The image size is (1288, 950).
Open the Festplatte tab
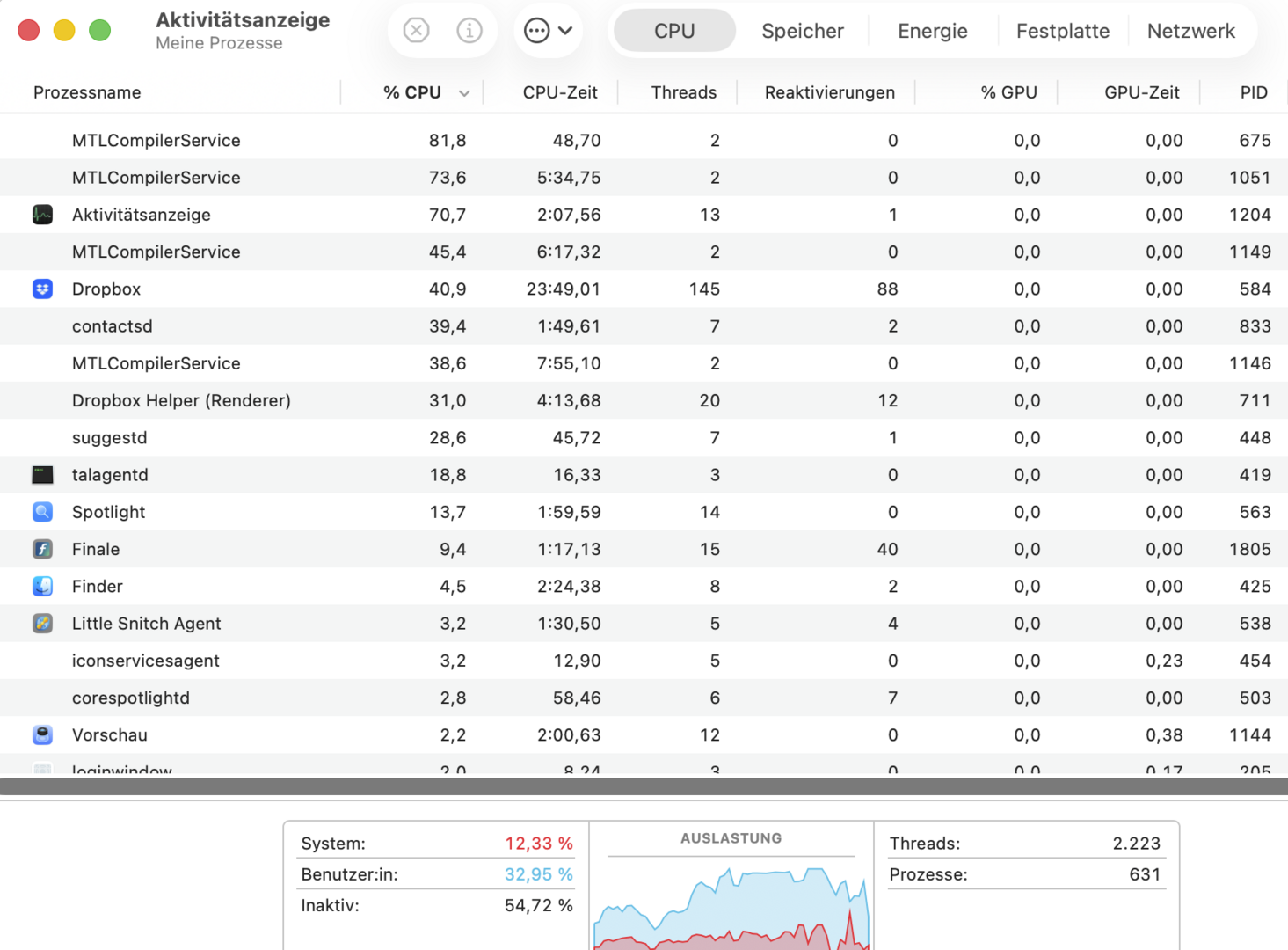(x=1062, y=31)
